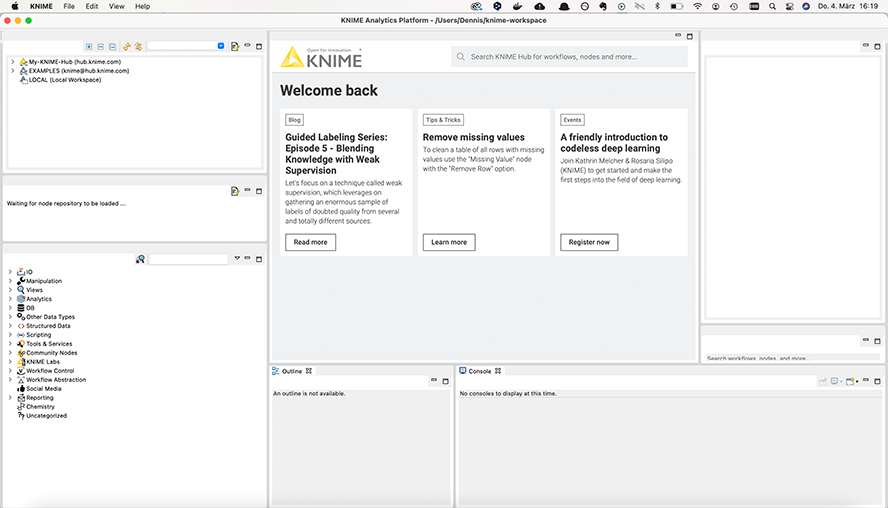Expand the Other Data Types category

click(10, 317)
